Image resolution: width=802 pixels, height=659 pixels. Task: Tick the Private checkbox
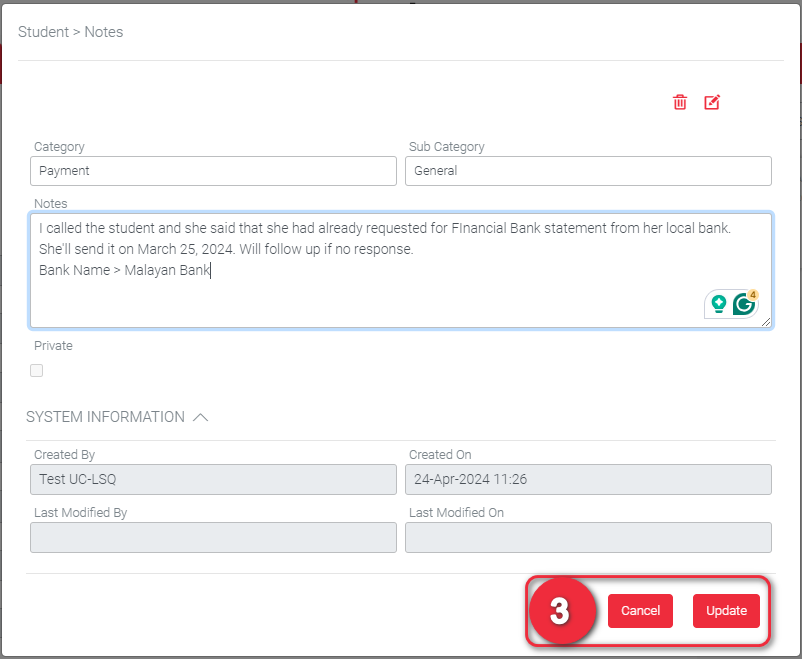(37, 371)
